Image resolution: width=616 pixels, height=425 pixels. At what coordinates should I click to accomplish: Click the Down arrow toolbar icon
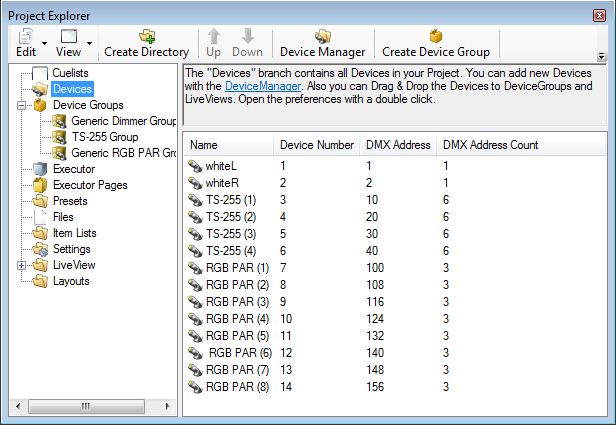pos(247,36)
